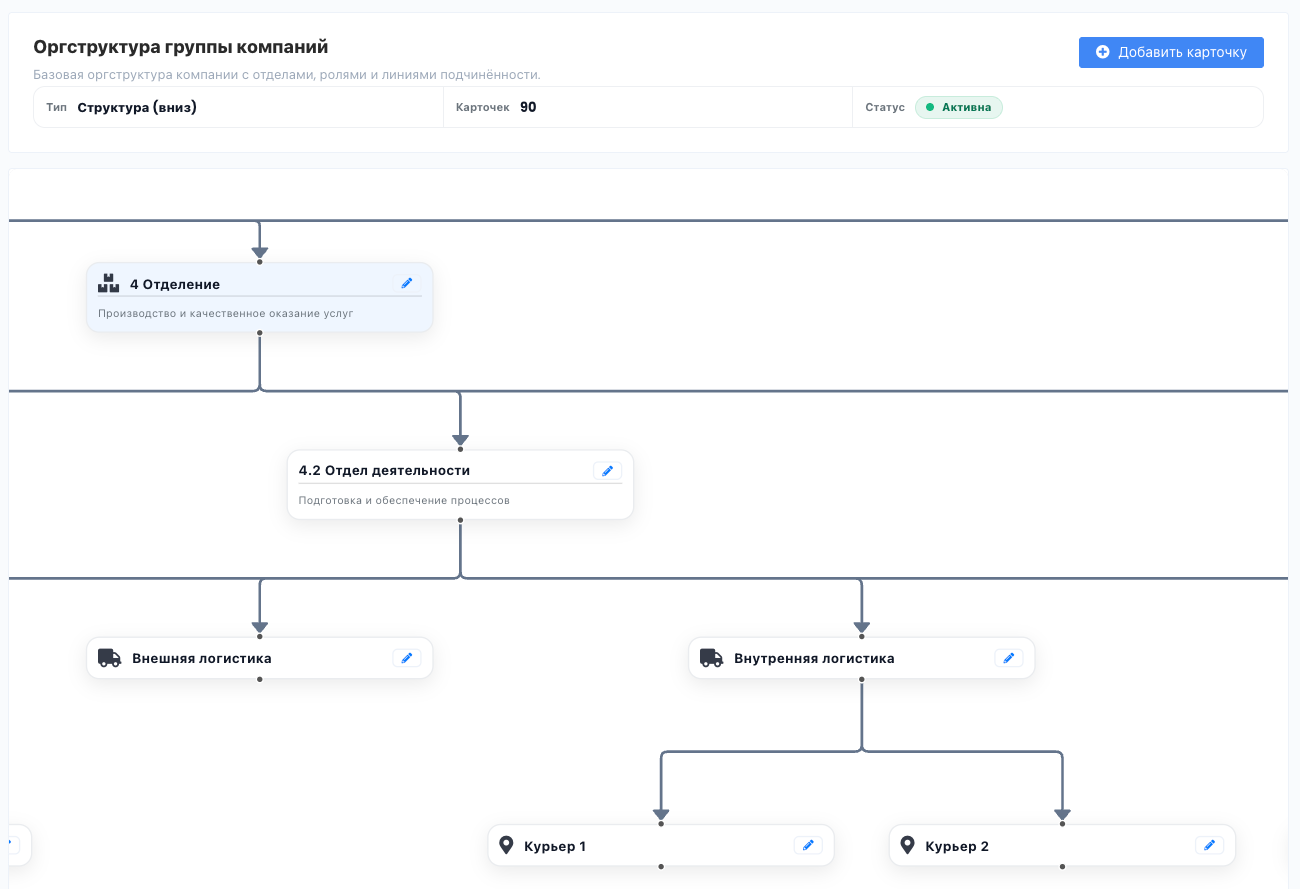Image resolution: width=1300 pixels, height=889 pixels.
Task: Edit the Внутренняя логистика card
Action: (1009, 658)
